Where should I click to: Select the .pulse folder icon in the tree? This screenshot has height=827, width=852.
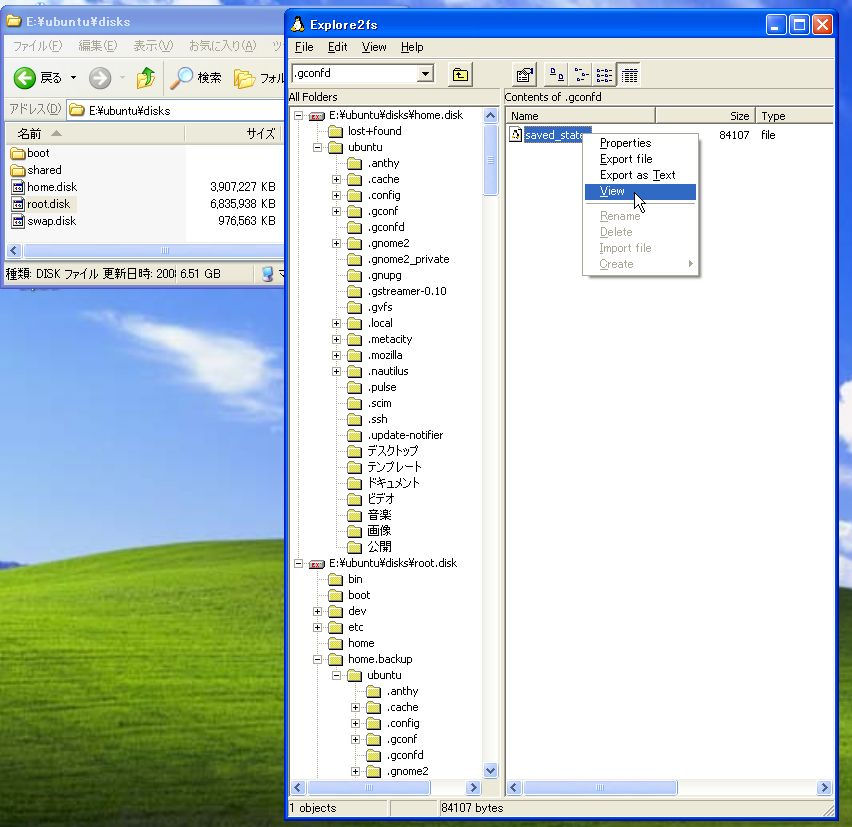pos(354,387)
